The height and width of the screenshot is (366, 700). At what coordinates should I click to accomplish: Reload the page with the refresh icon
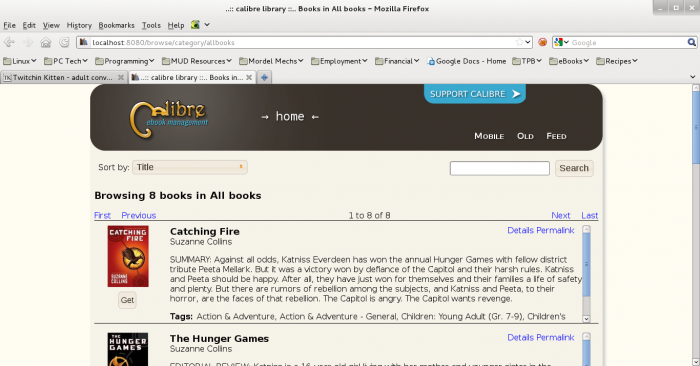(64, 42)
